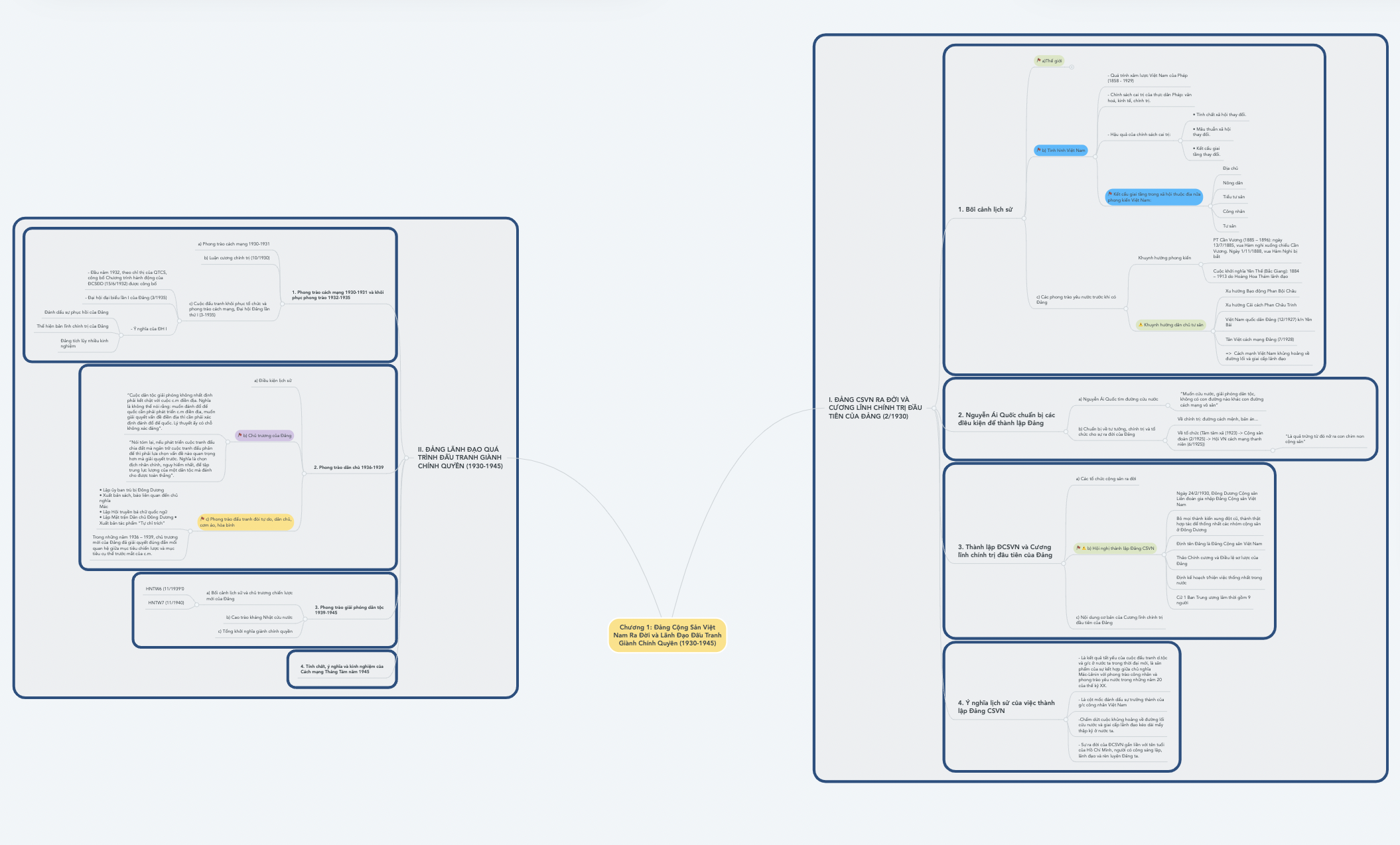
Task: Select '2. Nguyễn Ái Quốc chuẩn bị các điều kiện'
Action: click(1006, 419)
